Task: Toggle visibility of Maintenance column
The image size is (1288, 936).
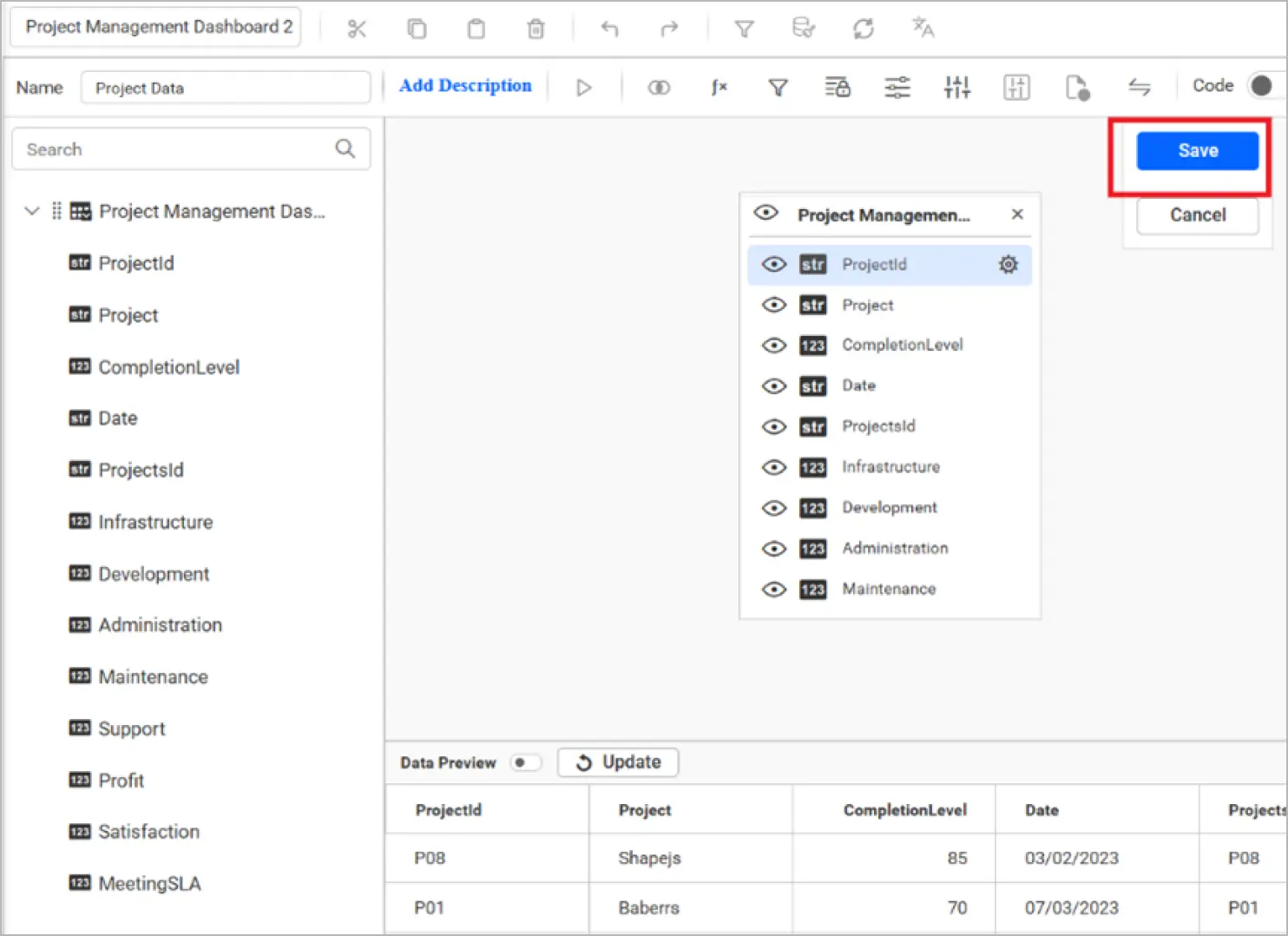Action: 773,589
